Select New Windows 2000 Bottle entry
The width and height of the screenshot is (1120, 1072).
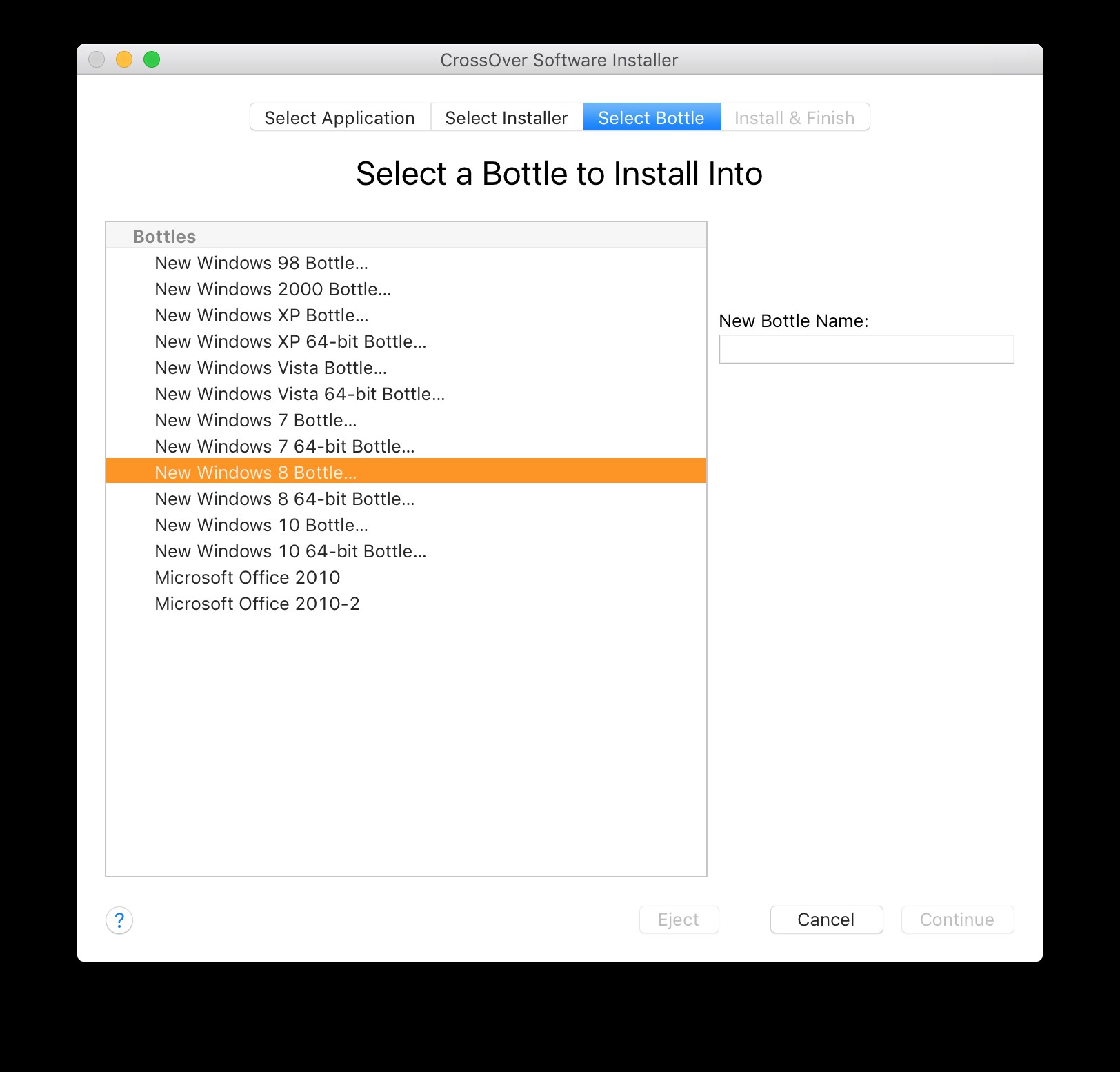272,289
